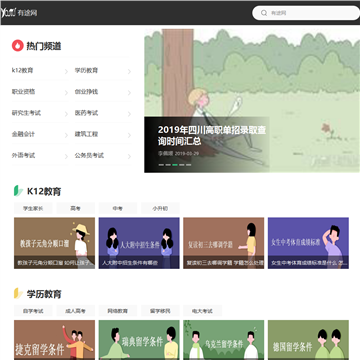Select the 学生家长 tab
Screen dimensions: 360x360
click(x=33, y=208)
